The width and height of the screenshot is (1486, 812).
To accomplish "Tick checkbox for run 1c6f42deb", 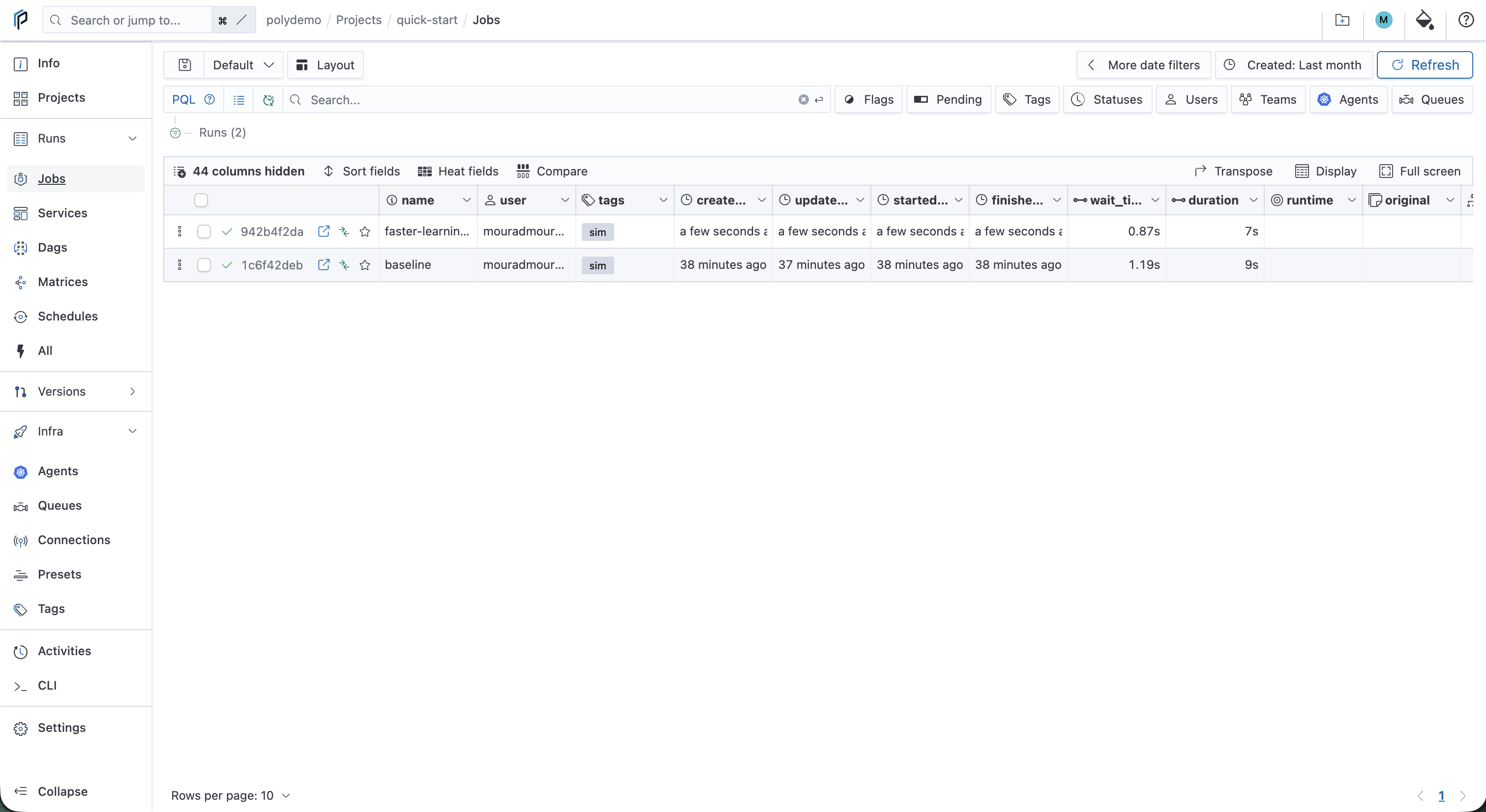I will click(x=204, y=265).
